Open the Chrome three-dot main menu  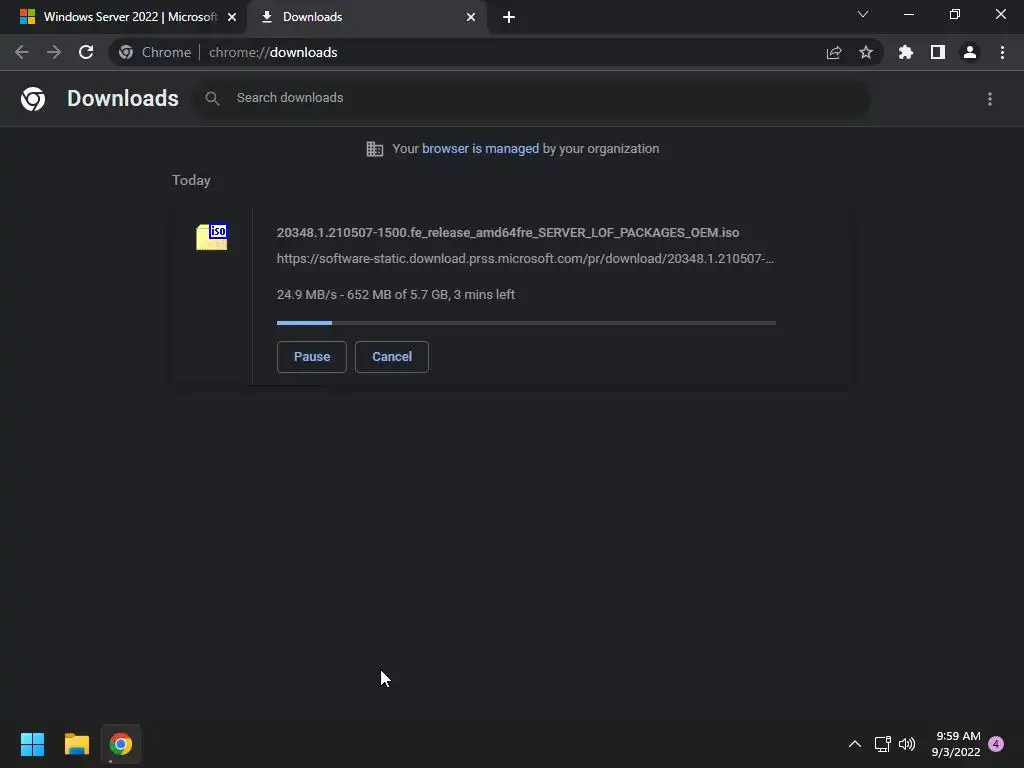[x=1002, y=52]
